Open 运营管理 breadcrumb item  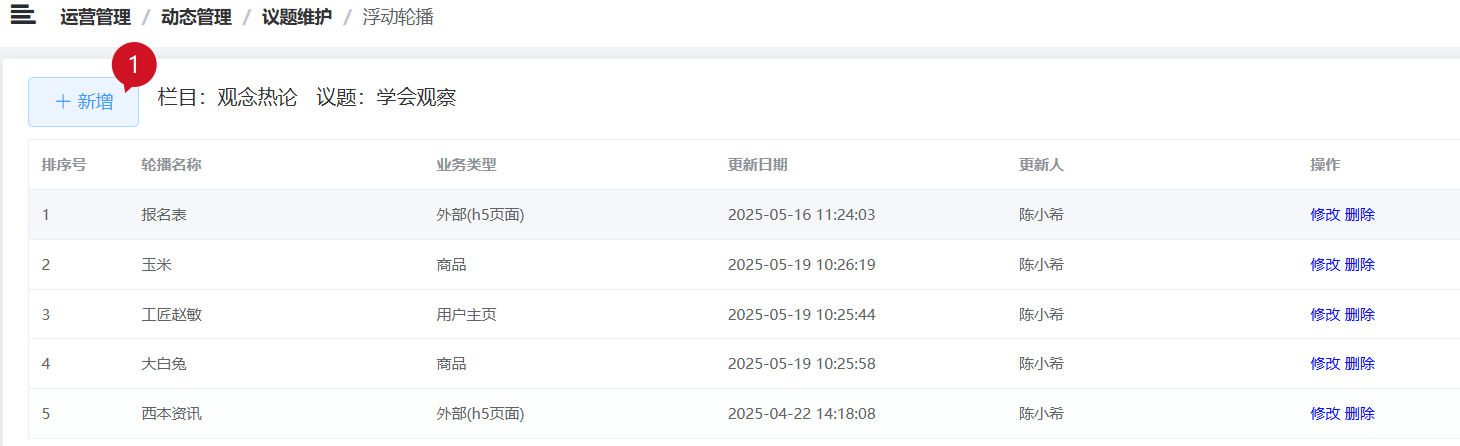pyautogui.click(x=95, y=17)
